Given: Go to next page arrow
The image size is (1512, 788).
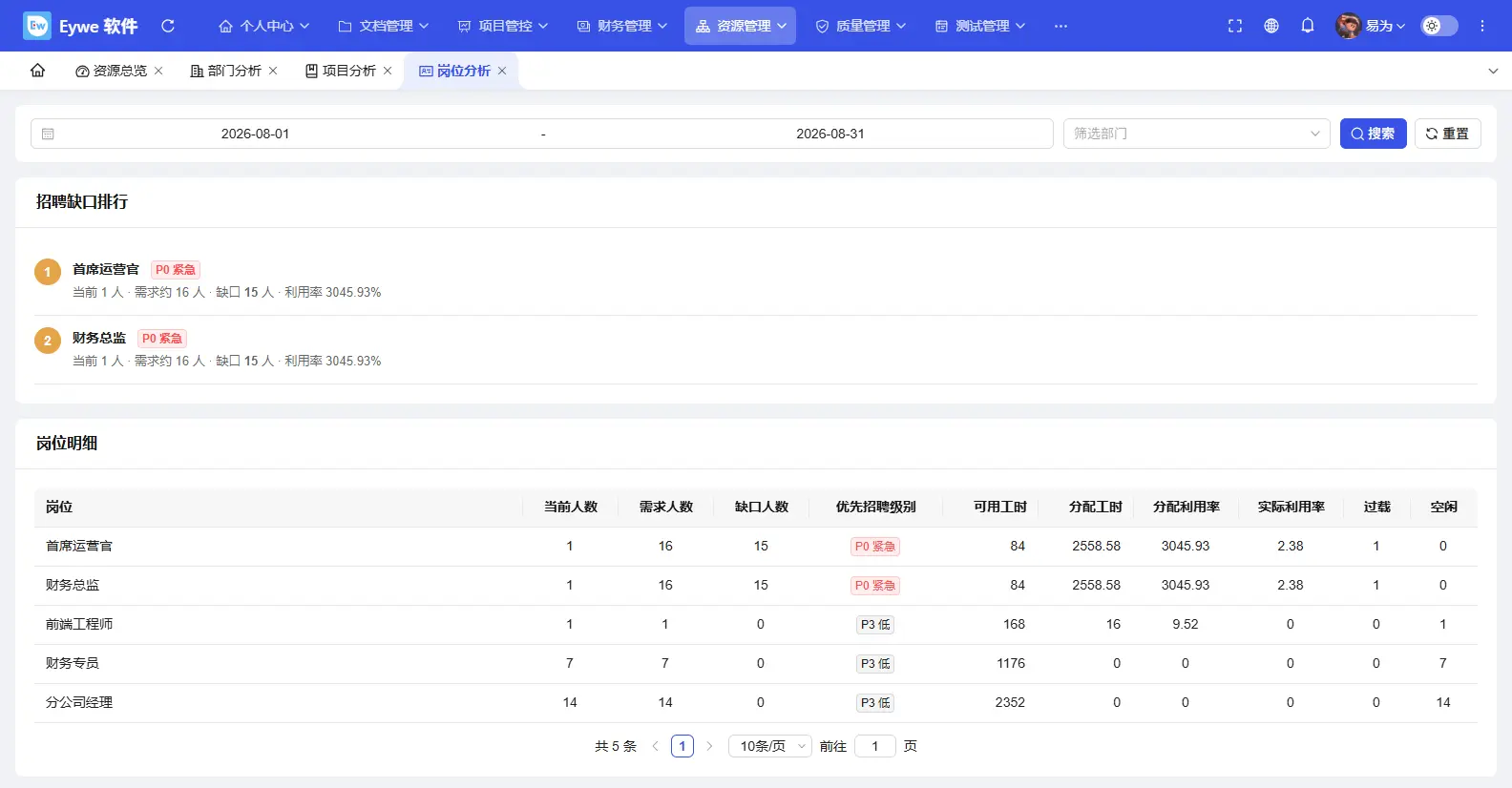Looking at the screenshot, I should tap(709, 746).
